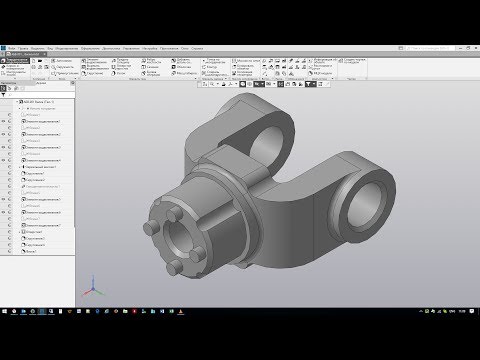Screen dimensions: 480x360
Task: Open the Масштабирование scale tool
Action: (x=185, y=73)
